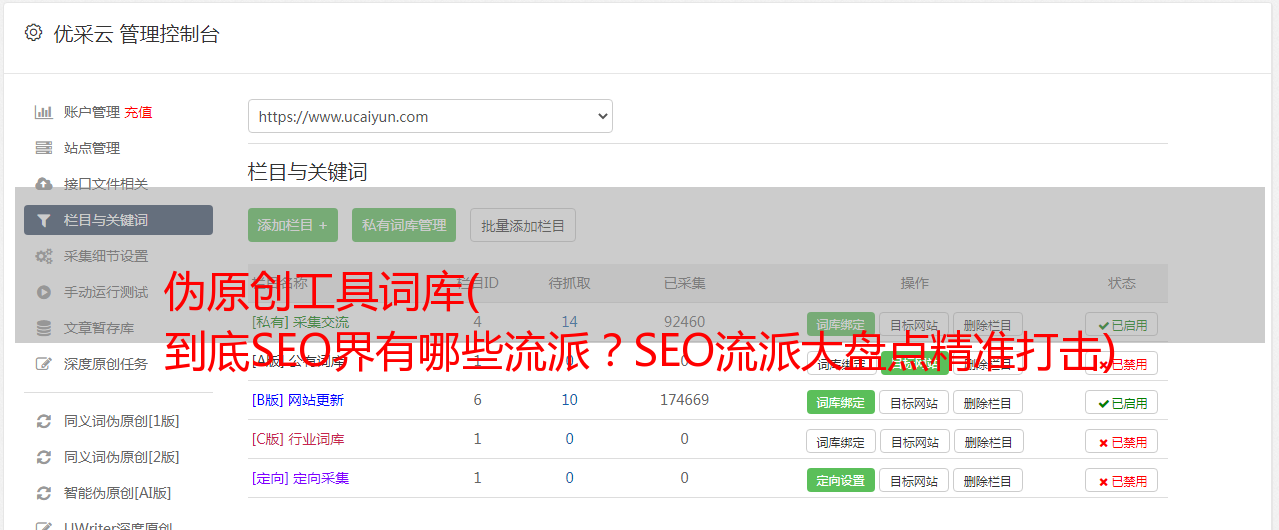Click the refresh icon beside 同义词伪原创[2版]
The width and height of the screenshot is (1279, 530).
click(x=43, y=457)
